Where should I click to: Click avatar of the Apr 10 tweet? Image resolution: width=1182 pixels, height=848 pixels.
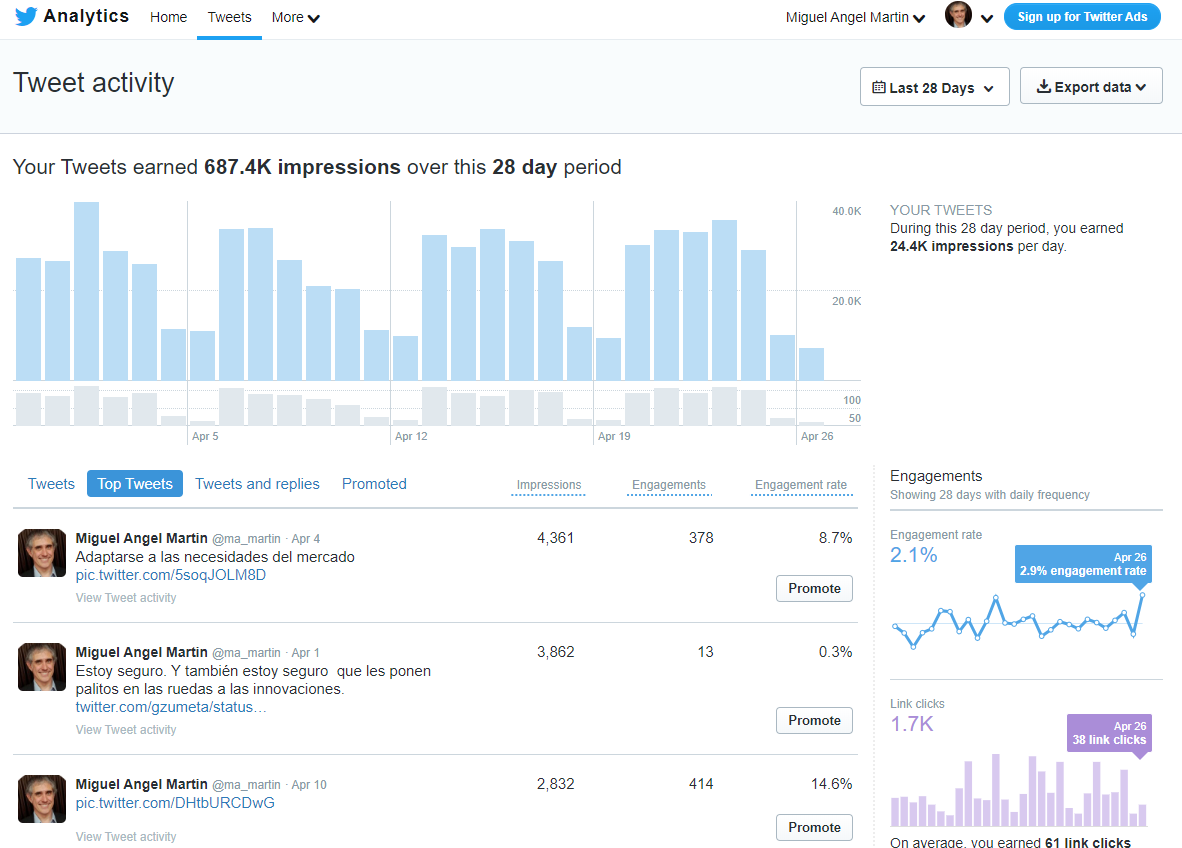41,799
